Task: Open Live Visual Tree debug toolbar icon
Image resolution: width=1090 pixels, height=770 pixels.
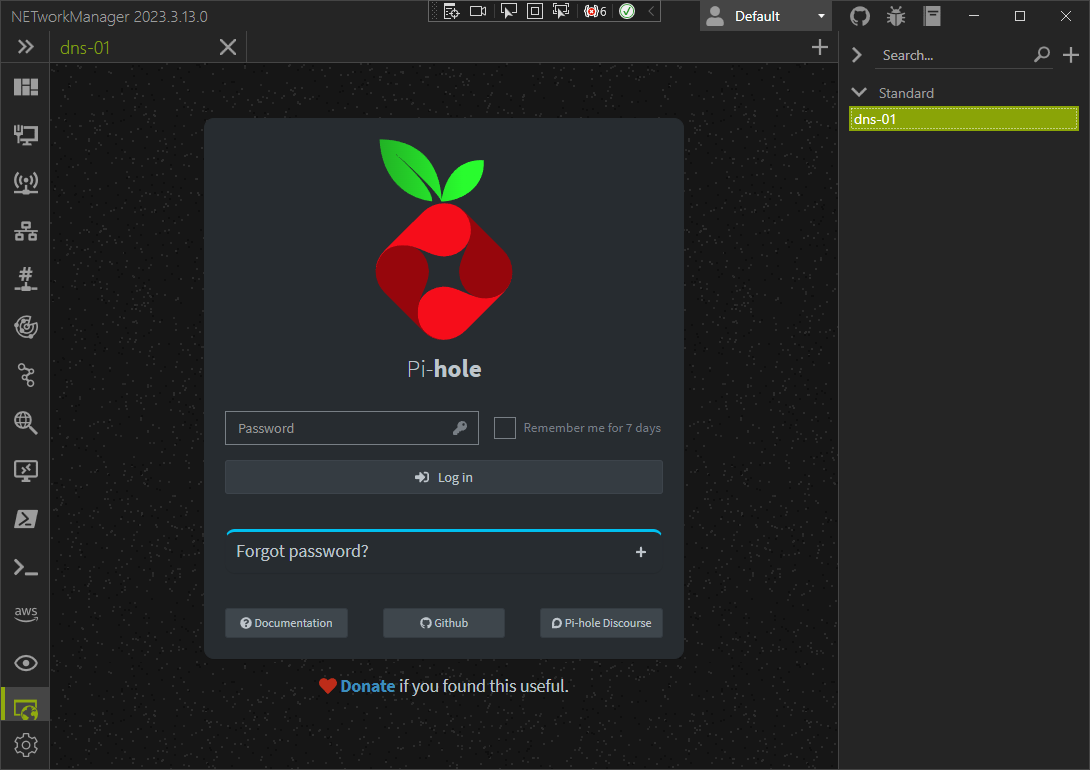Action: (x=452, y=11)
